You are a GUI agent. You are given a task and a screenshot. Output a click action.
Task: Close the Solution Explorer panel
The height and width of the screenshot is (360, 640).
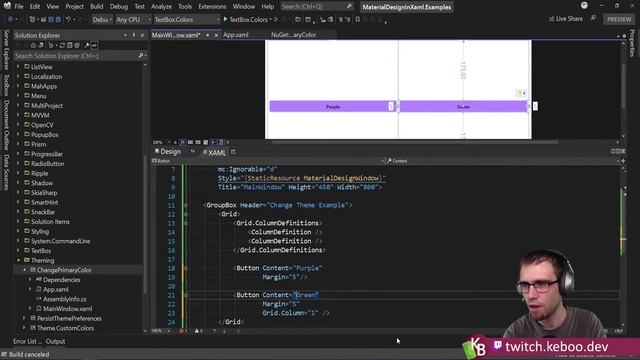[x=142, y=35]
